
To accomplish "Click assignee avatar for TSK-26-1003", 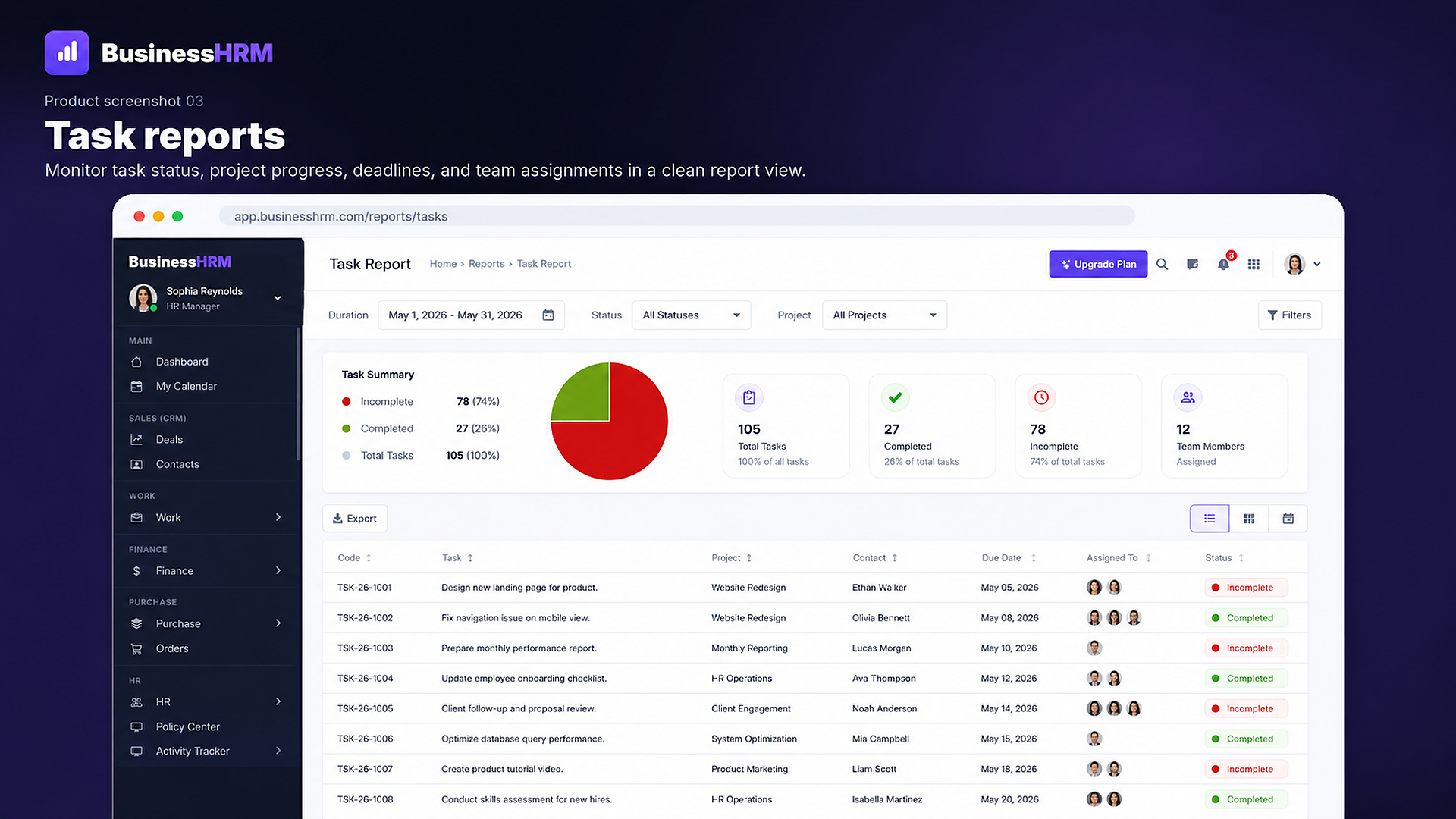I will pyautogui.click(x=1094, y=648).
